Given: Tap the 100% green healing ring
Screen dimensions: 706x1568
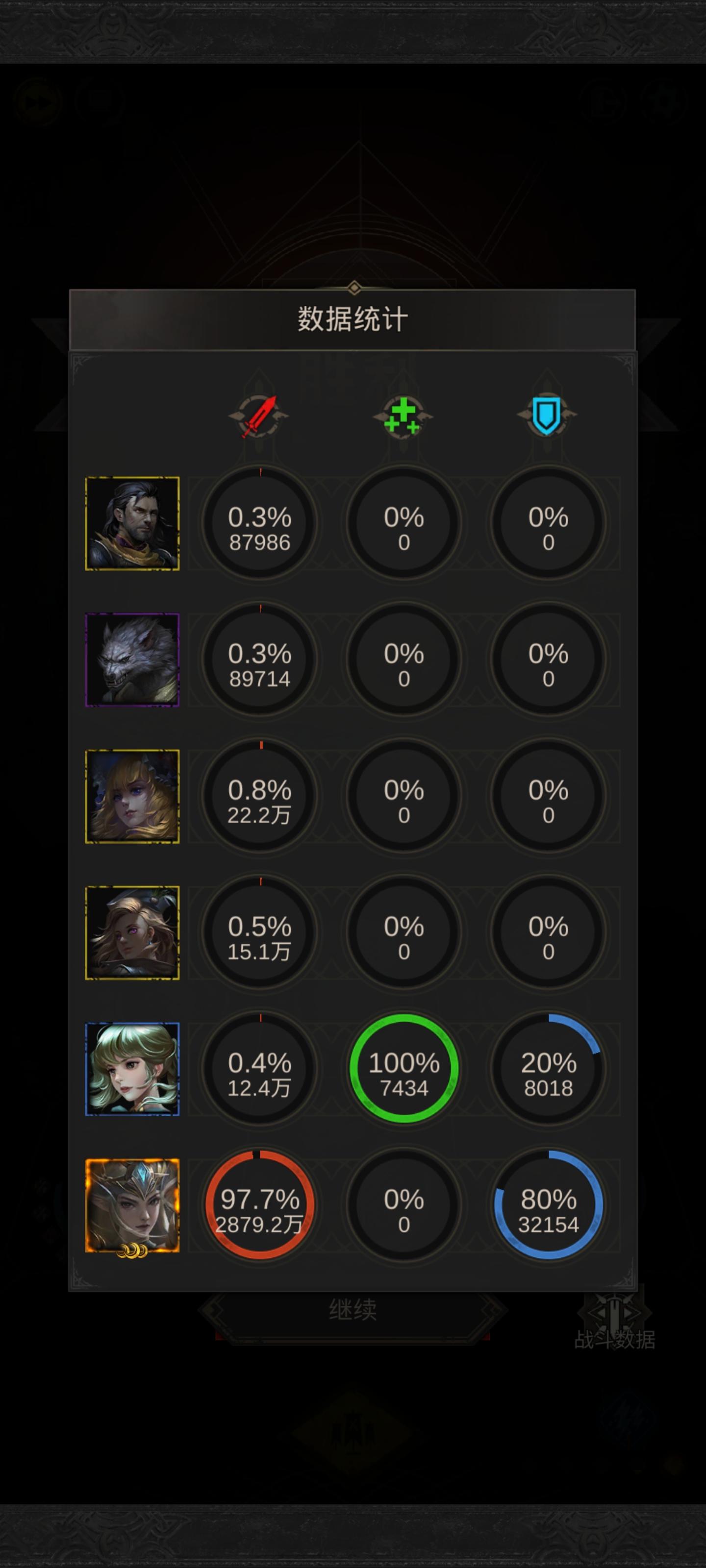Looking at the screenshot, I should tap(404, 1068).
